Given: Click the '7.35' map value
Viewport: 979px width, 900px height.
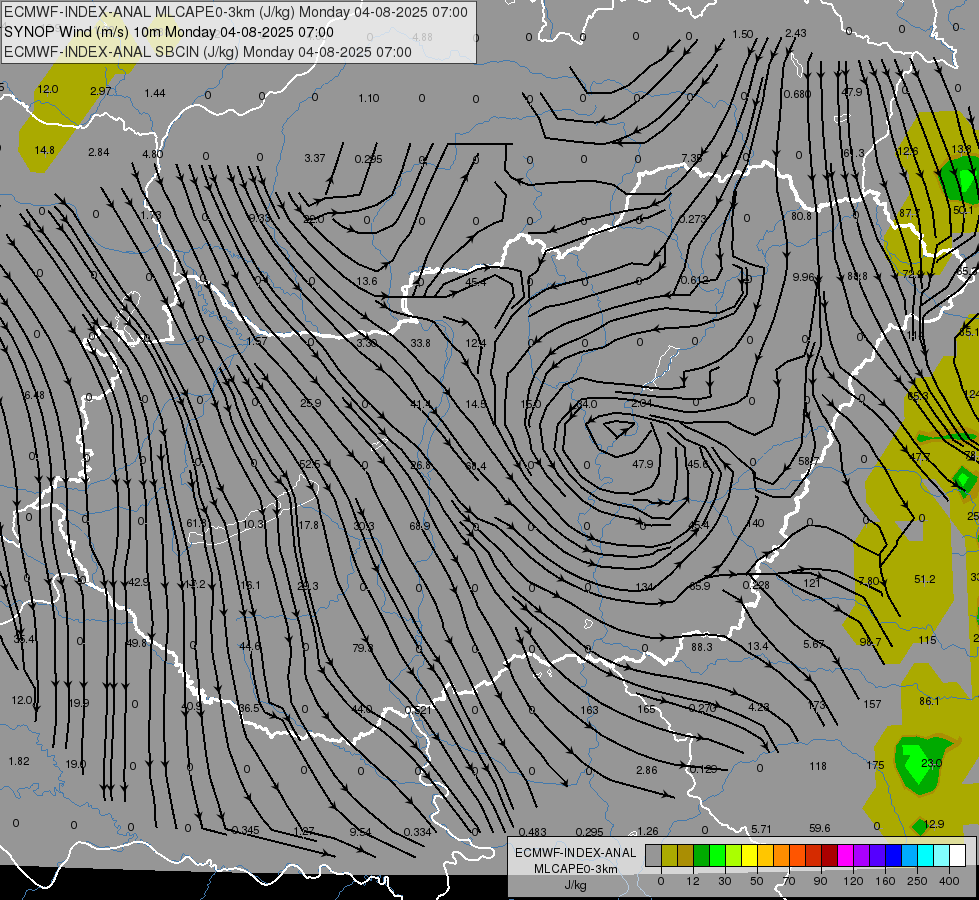Looking at the screenshot, I should (691, 157).
